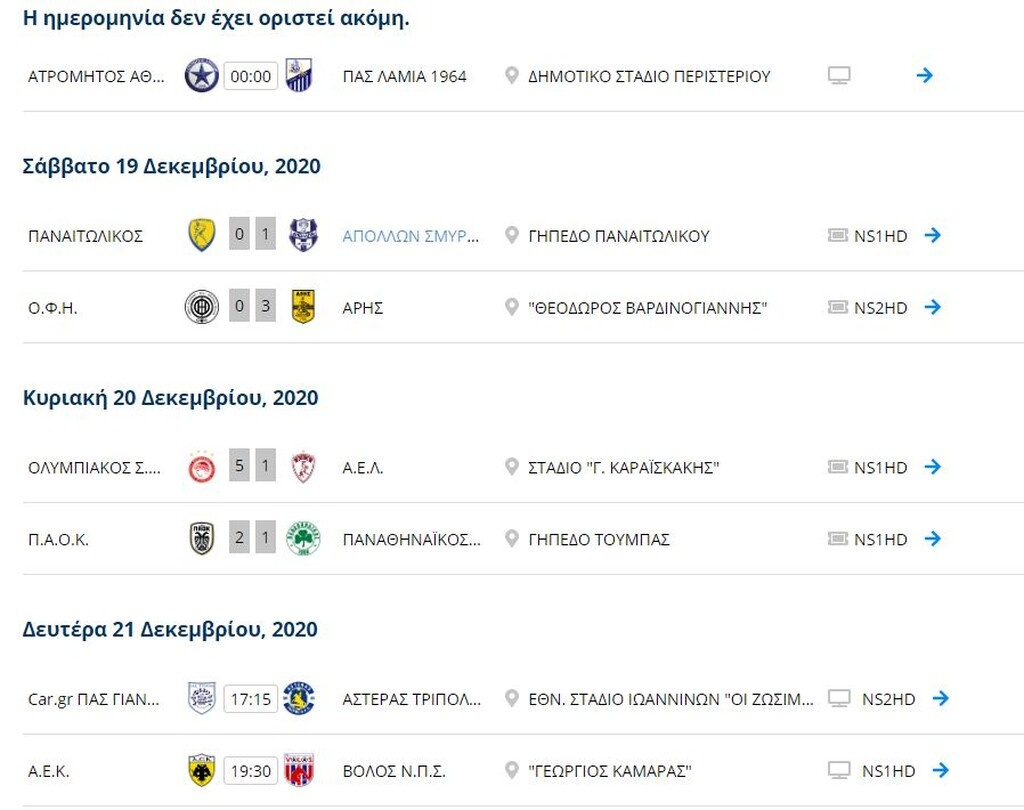Click the 0-3 score of the ΟΦΗ match
The height and width of the screenshot is (810, 1024).
pos(253,307)
